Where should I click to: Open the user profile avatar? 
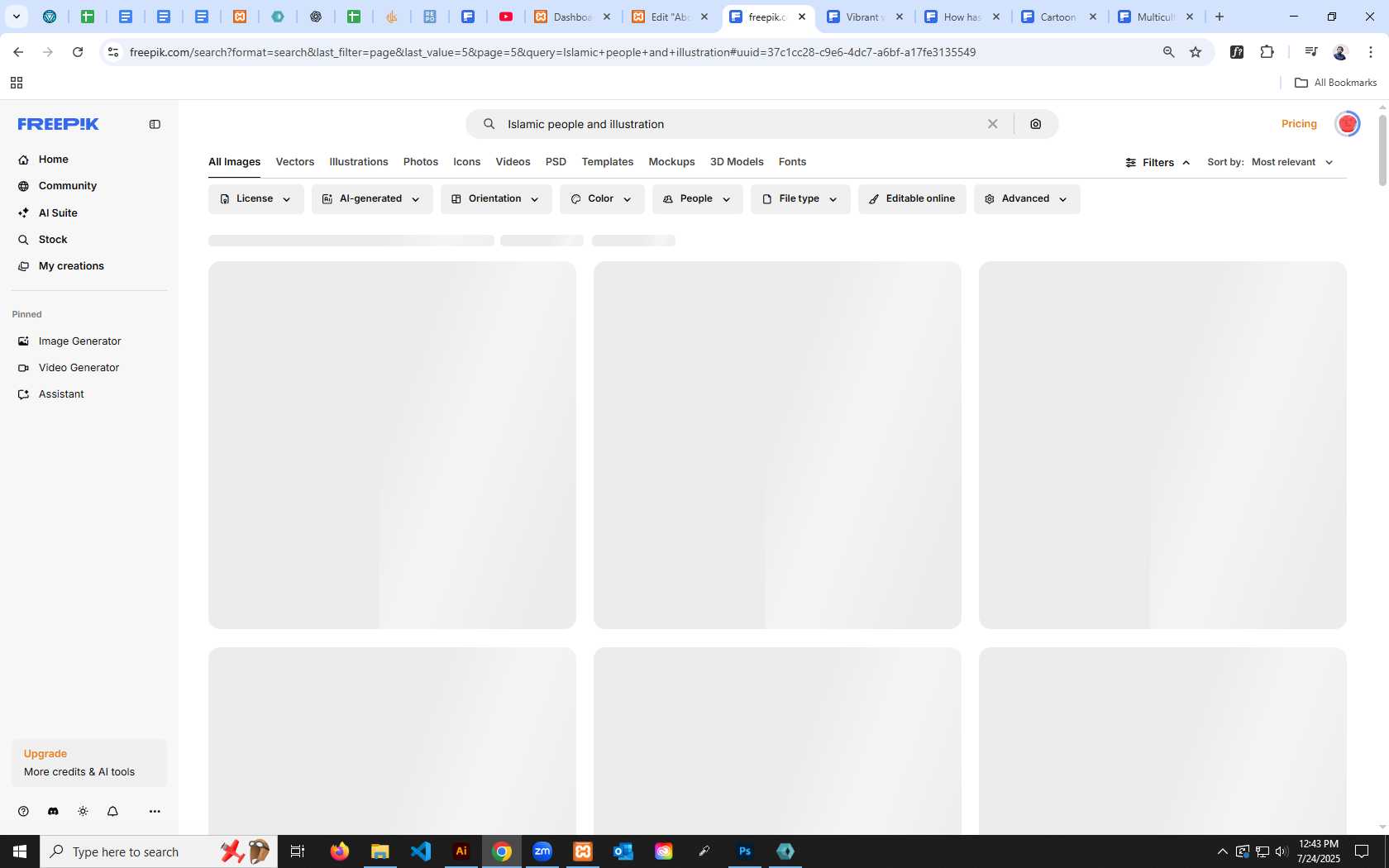click(1348, 124)
